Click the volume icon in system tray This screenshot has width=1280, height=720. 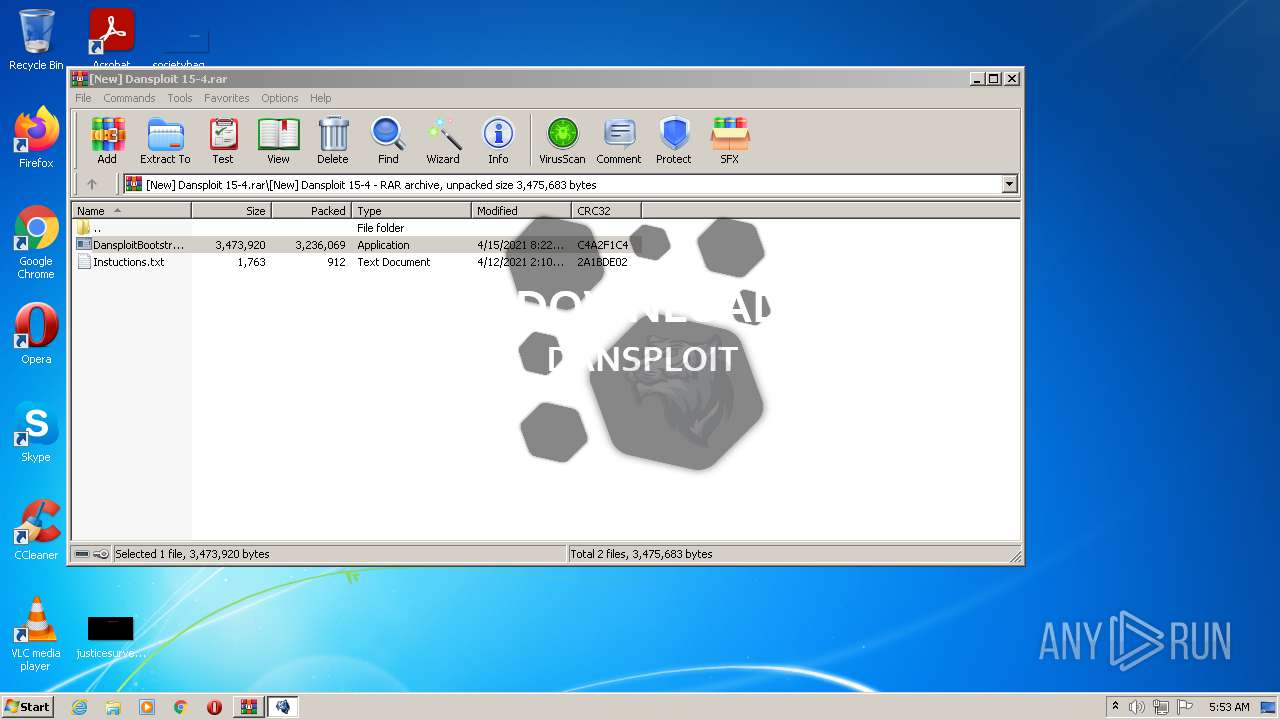[1137, 707]
